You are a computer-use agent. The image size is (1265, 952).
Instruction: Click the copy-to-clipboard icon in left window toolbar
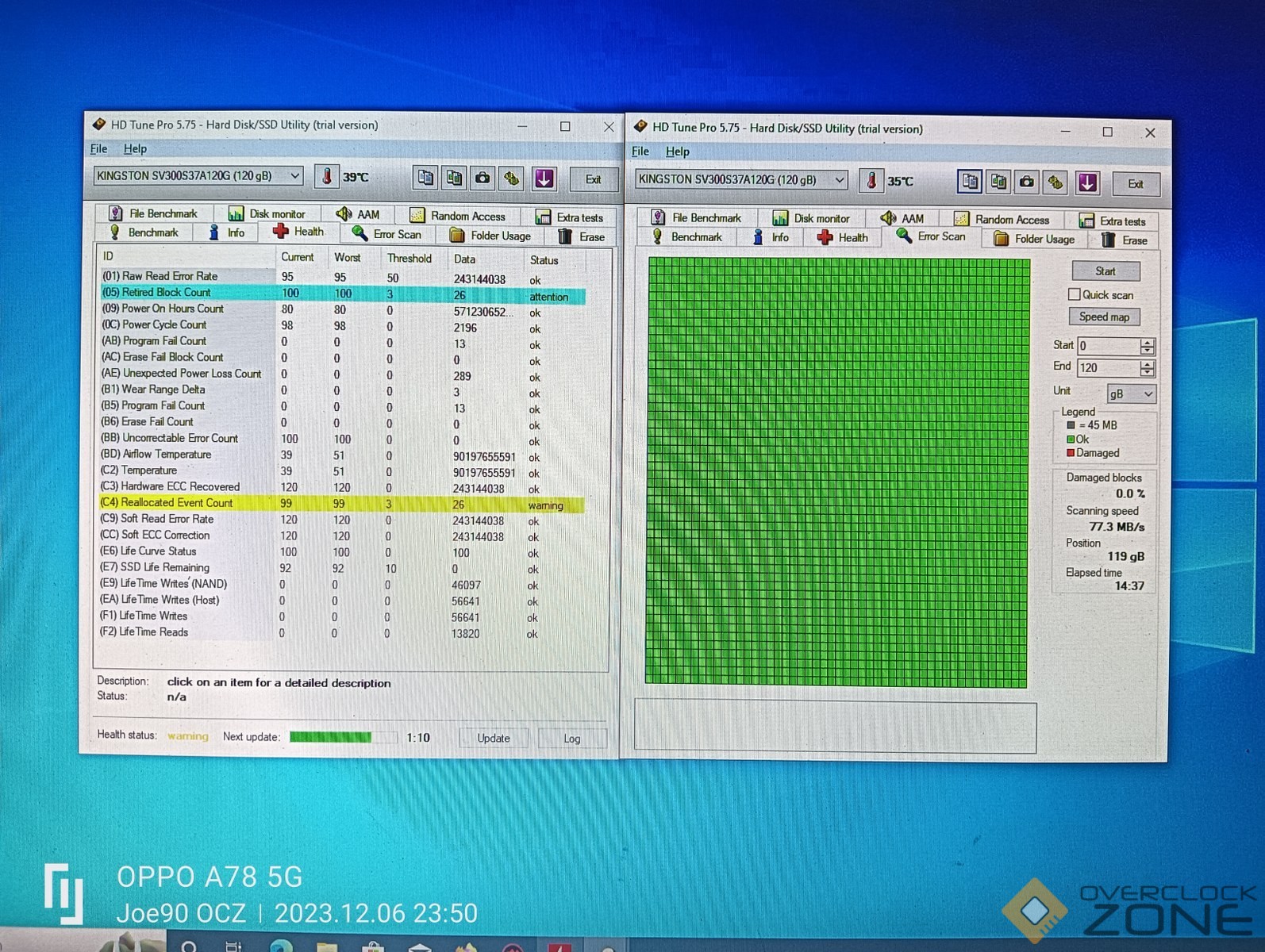pos(425,178)
